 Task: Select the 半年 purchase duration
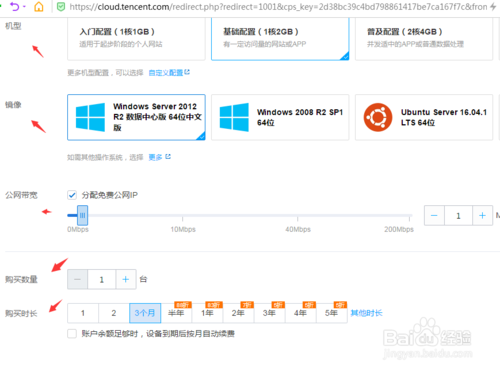[x=176, y=313]
